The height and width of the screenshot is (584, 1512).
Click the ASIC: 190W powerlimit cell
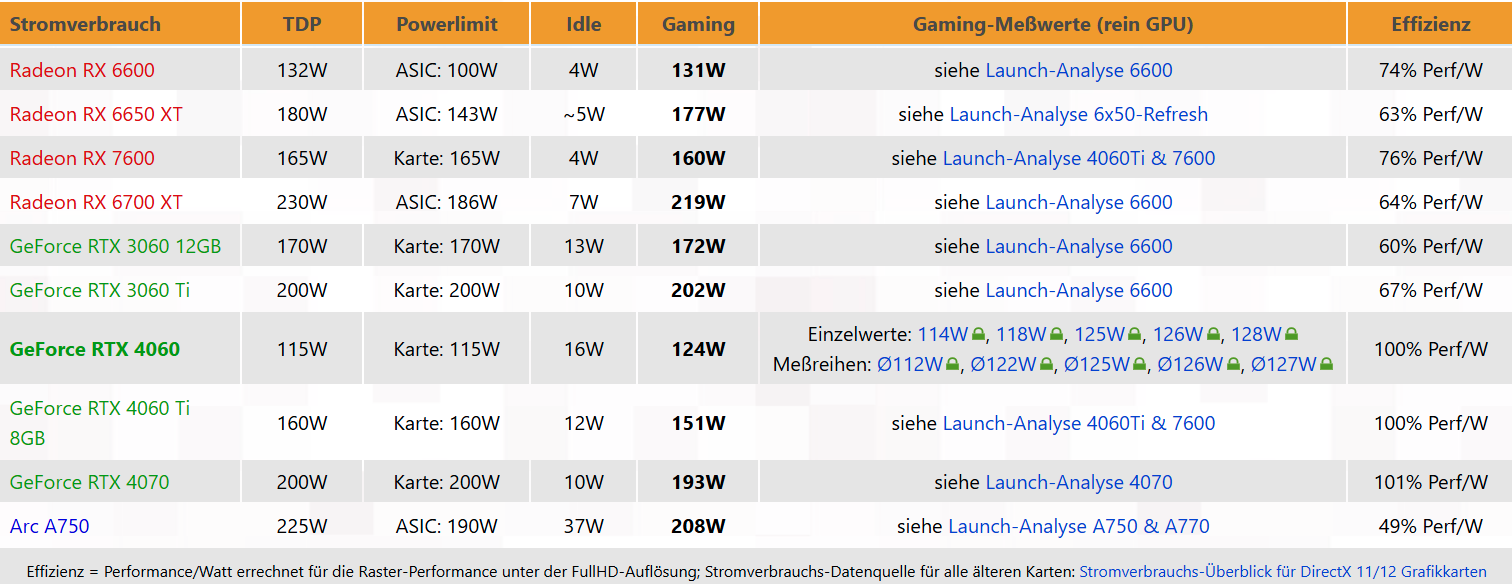tap(446, 526)
